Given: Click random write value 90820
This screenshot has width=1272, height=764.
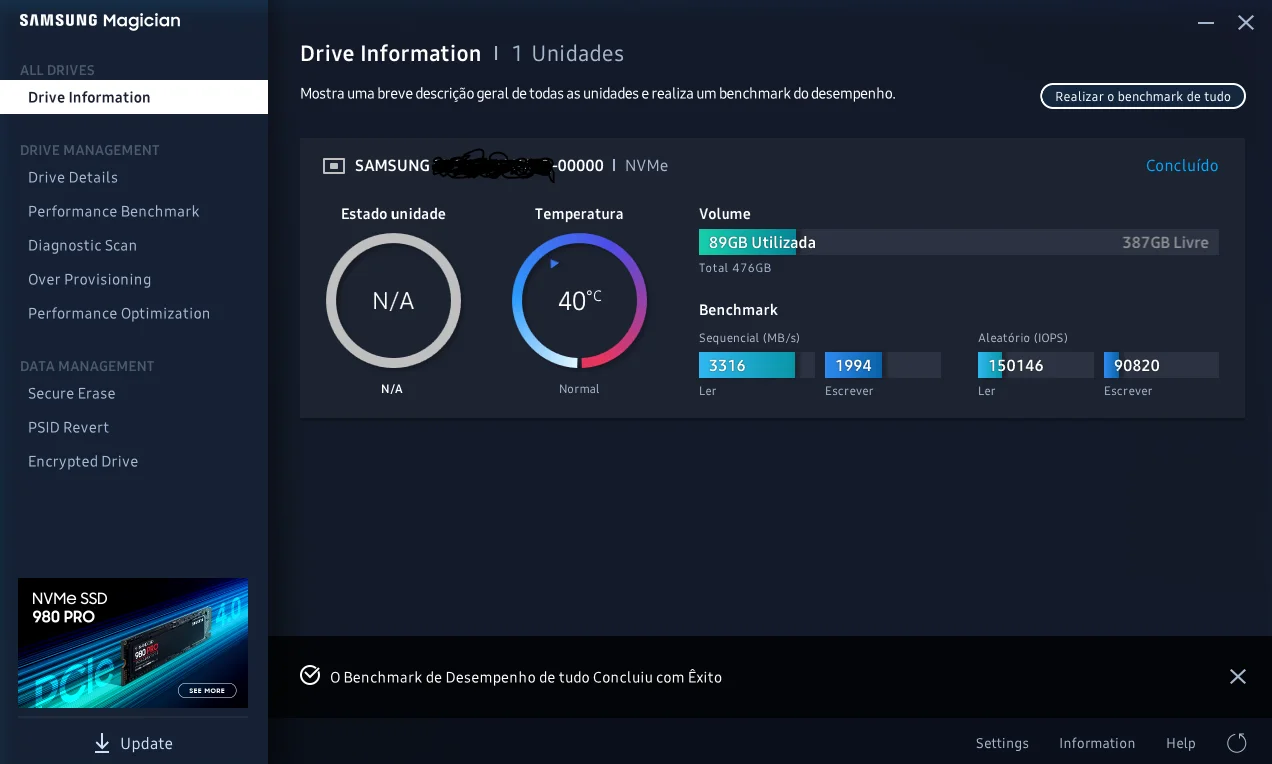Looking at the screenshot, I should pos(1137,365).
